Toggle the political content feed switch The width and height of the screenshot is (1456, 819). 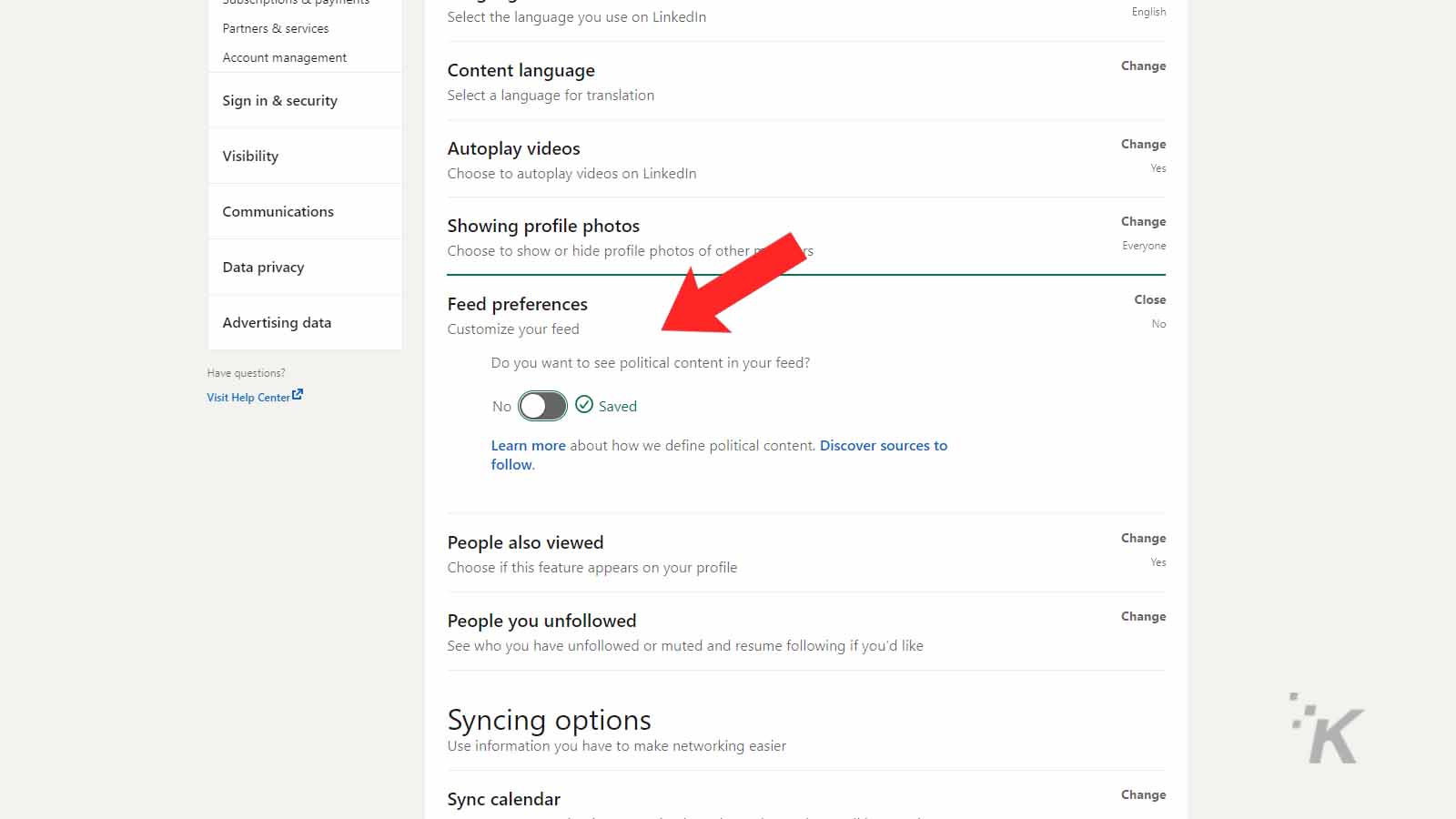(542, 406)
